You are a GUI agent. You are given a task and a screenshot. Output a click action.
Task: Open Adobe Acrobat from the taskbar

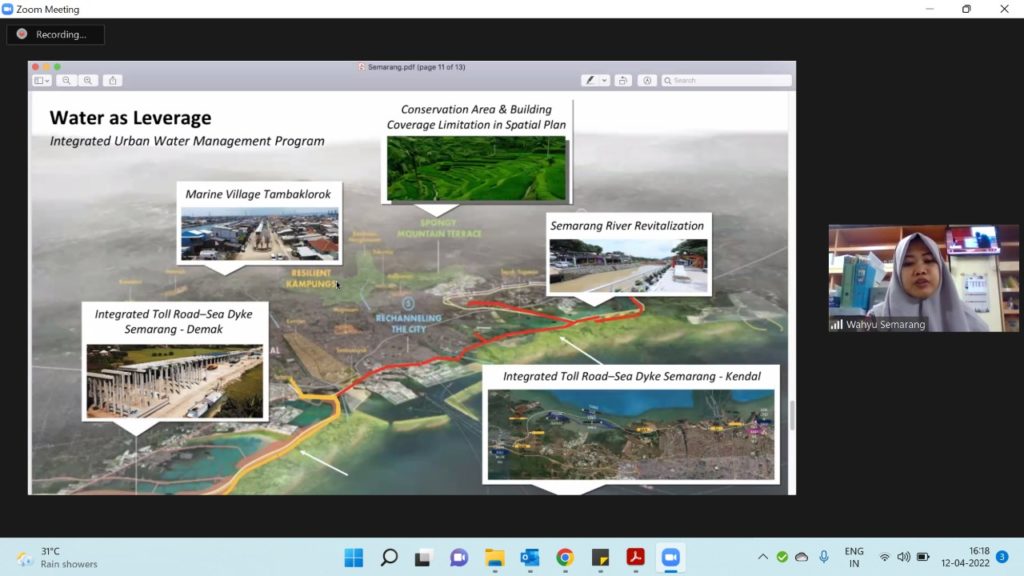point(635,557)
